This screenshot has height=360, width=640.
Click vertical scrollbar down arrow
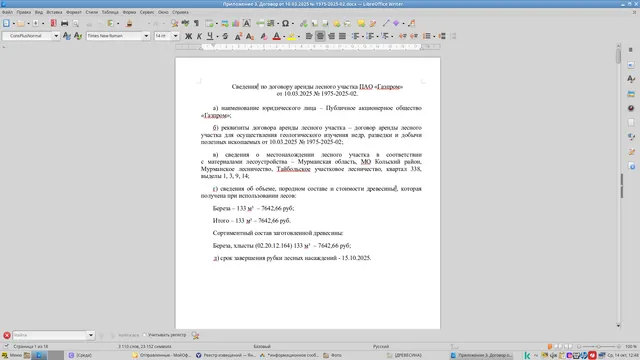pos(618,326)
